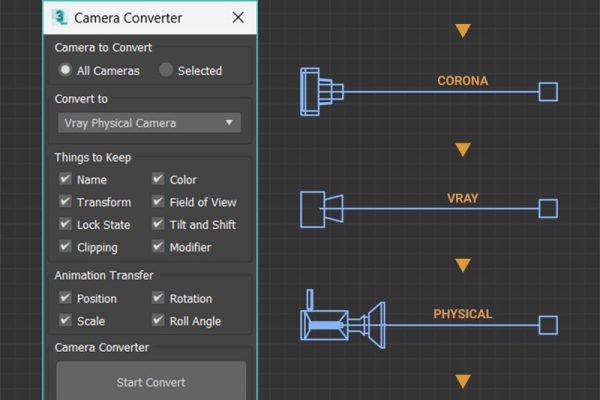Toggle Rotation animation transfer

(x=158, y=298)
